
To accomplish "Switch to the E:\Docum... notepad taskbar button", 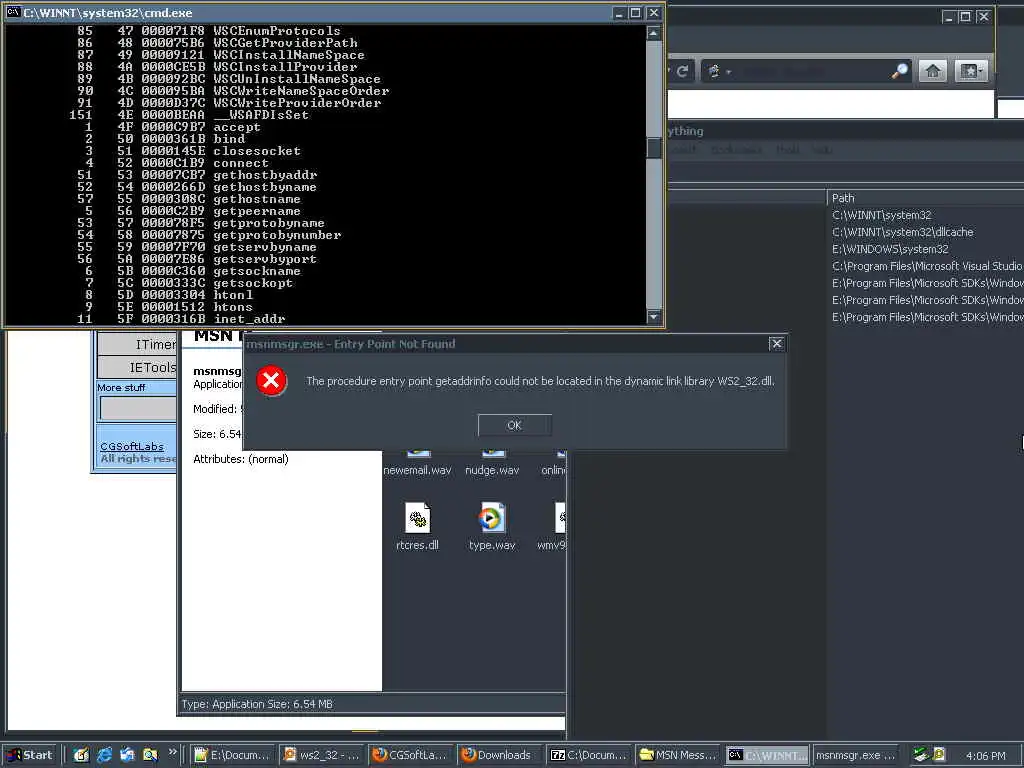I will 232,755.
